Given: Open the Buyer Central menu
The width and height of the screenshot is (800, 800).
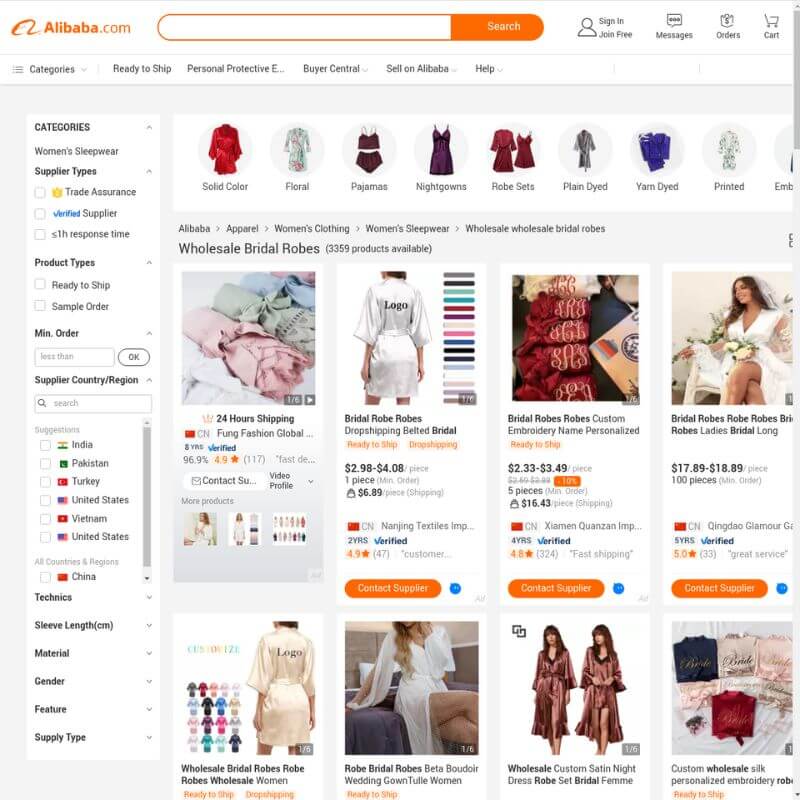Looking at the screenshot, I should 335,69.
